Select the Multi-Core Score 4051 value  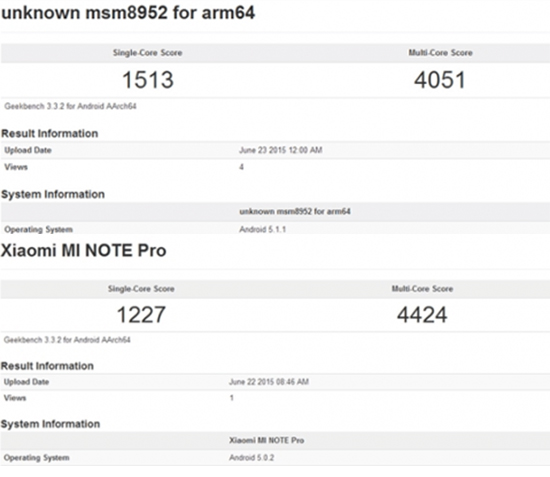click(440, 80)
